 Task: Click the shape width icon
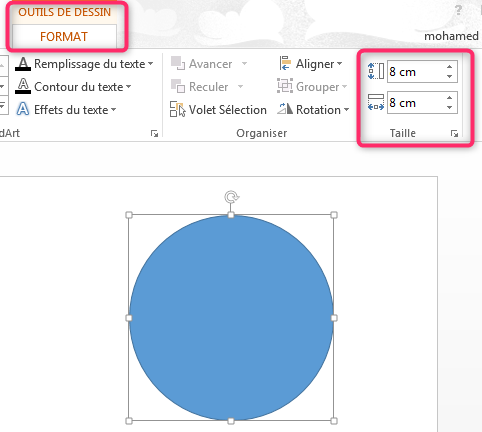(x=376, y=102)
